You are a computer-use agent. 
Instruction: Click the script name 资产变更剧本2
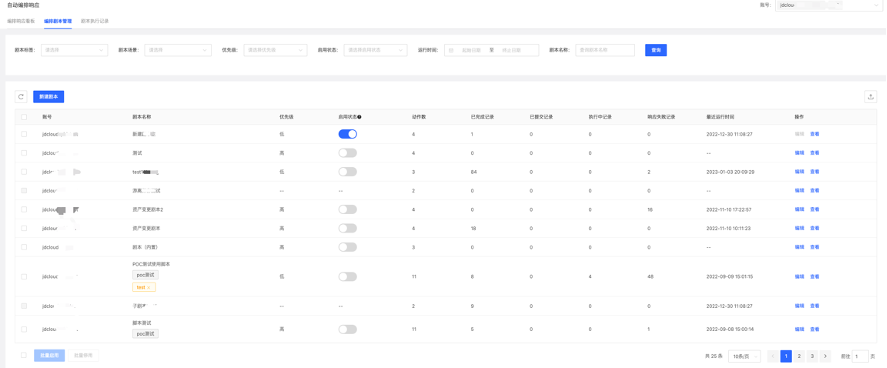(x=147, y=209)
